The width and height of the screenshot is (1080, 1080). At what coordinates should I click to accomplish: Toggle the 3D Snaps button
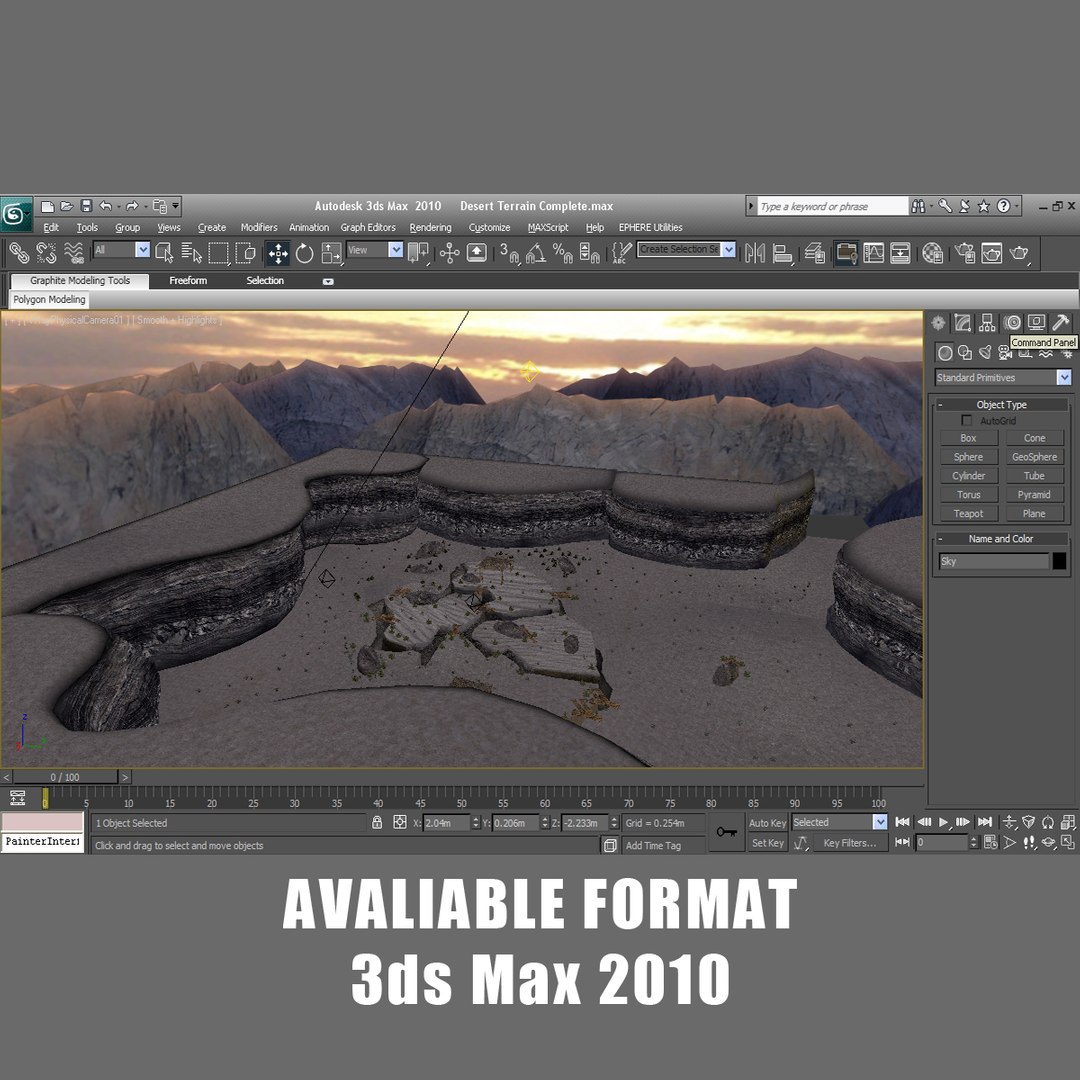pyautogui.click(x=509, y=253)
